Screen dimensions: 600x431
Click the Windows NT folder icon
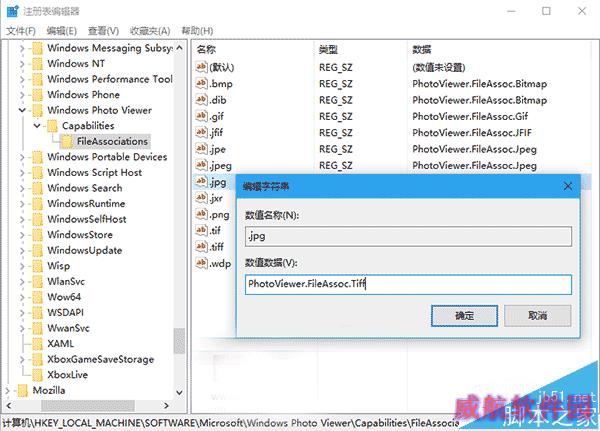pos(38,64)
